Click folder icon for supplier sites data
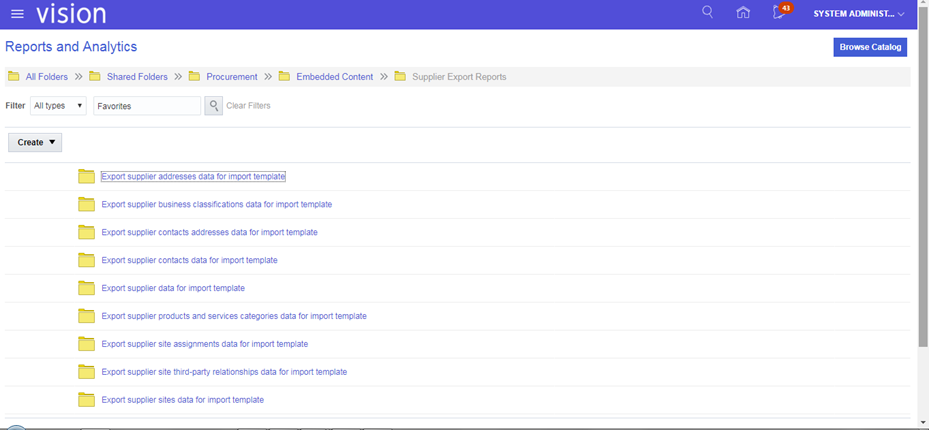Viewport: 929px width, 430px height. click(87, 400)
